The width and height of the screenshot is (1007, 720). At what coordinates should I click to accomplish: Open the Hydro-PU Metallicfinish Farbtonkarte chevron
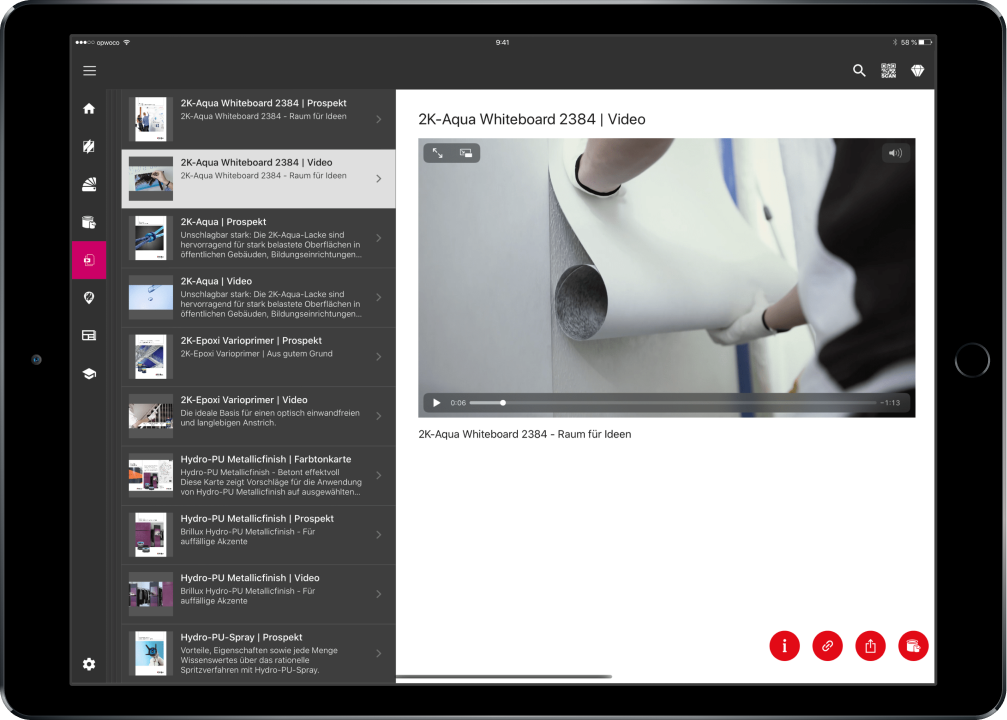[379, 475]
